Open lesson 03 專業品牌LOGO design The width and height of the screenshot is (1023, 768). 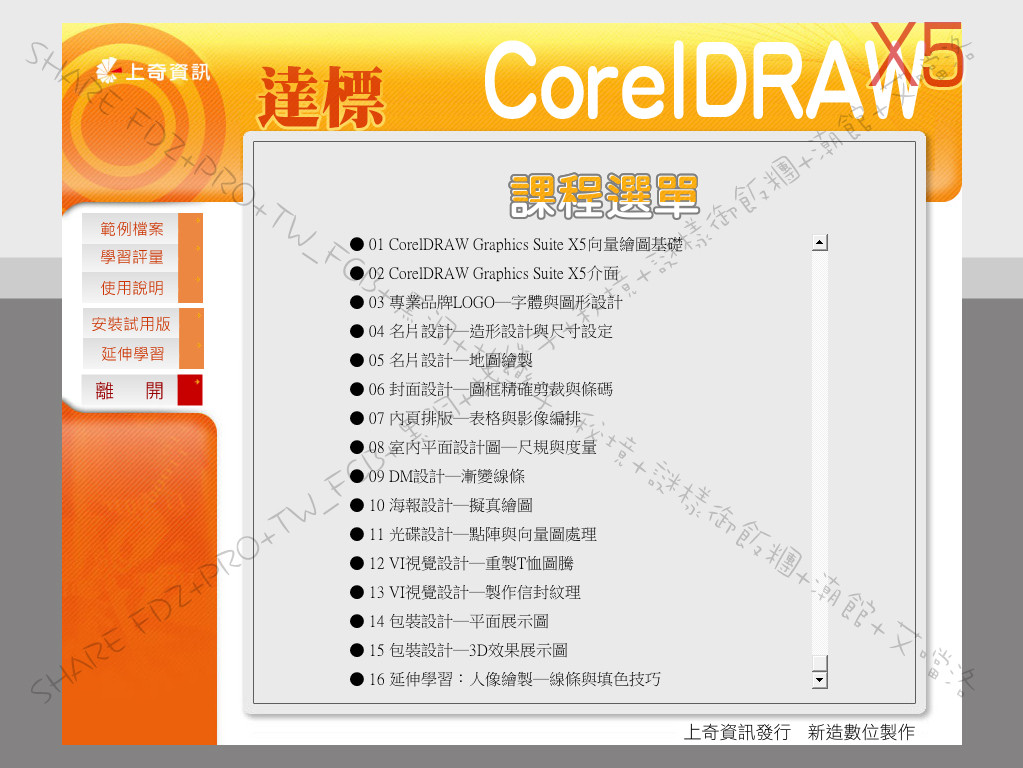click(x=495, y=302)
